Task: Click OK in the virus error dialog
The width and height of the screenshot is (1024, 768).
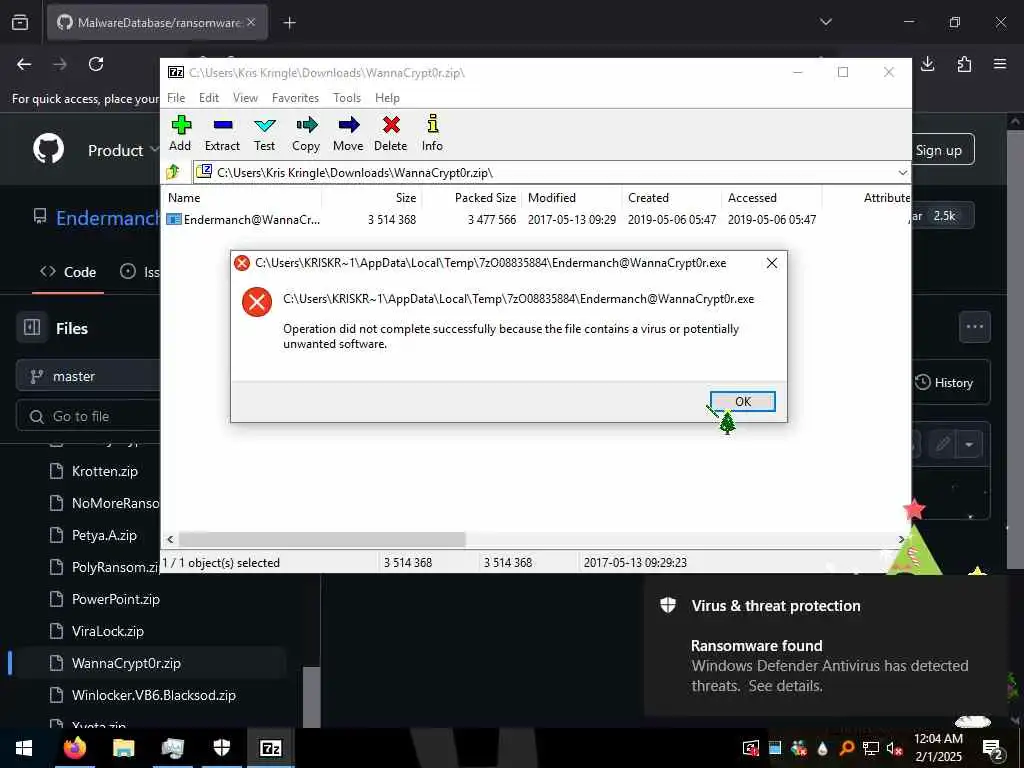Action: tap(743, 402)
